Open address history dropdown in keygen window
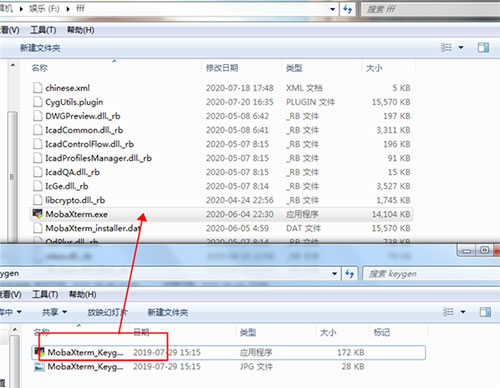The width and height of the screenshot is (500, 388). point(334,274)
